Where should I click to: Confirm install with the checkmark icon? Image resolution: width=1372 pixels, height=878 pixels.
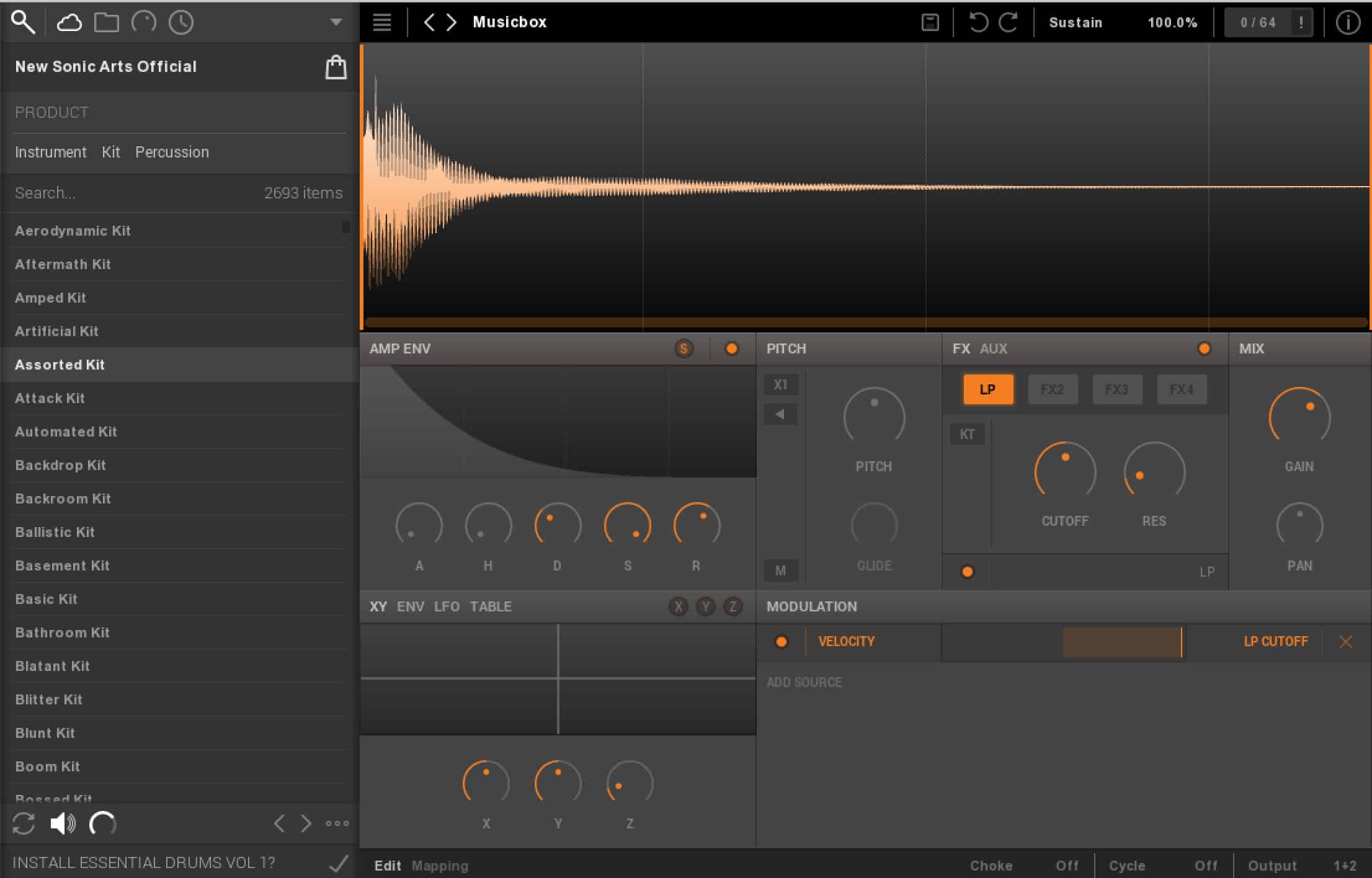point(338,863)
